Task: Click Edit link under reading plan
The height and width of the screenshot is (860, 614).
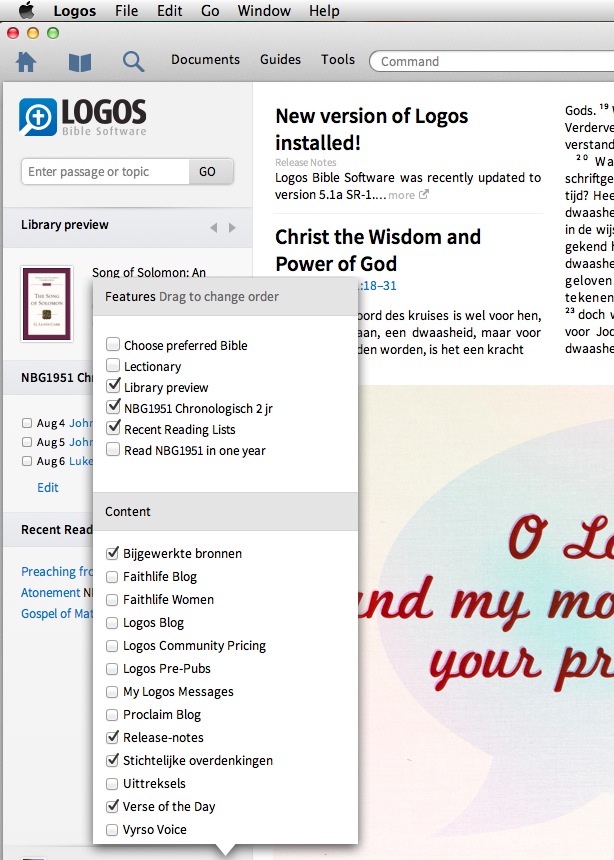Action: [x=48, y=488]
